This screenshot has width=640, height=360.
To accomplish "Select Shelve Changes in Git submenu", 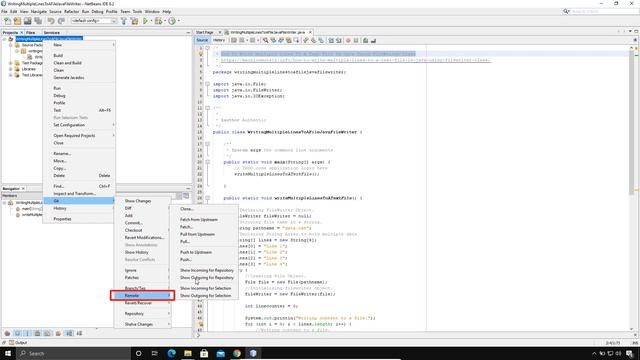I will (x=143, y=324).
